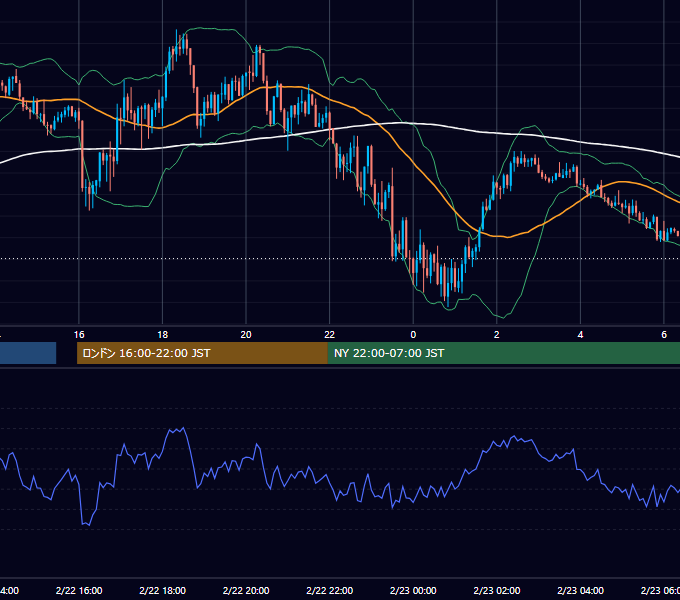Select the 2/22 16:00 date label
Image resolution: width=680 pixels, height=600 pixels.
point(79,590)
